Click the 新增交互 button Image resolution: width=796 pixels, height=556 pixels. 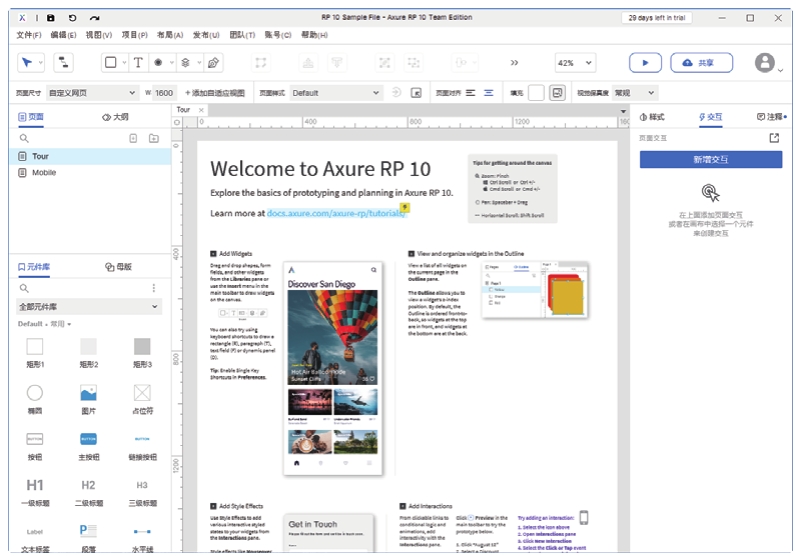point(710,160)
